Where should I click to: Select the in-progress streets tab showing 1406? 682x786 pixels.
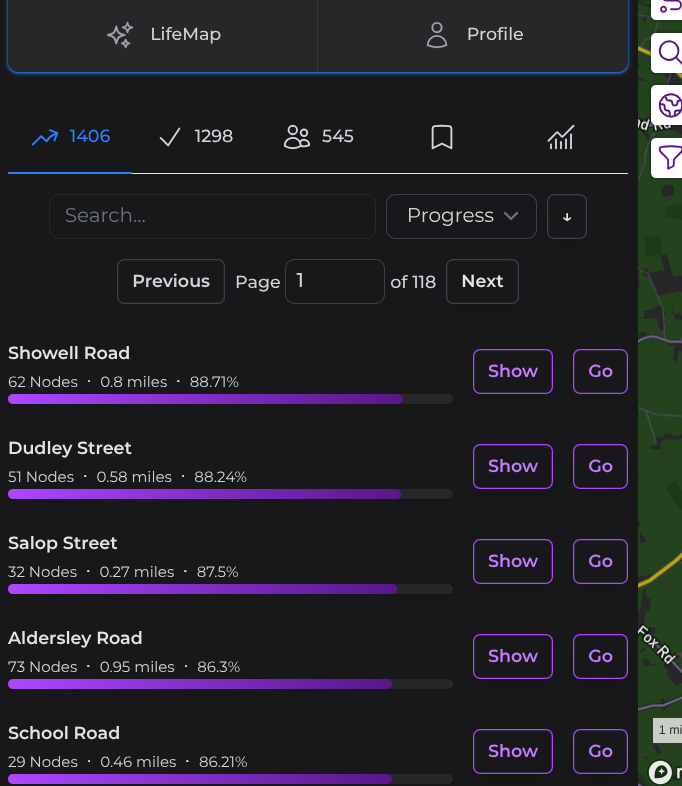pyautogui.click(x=70, y=137)
